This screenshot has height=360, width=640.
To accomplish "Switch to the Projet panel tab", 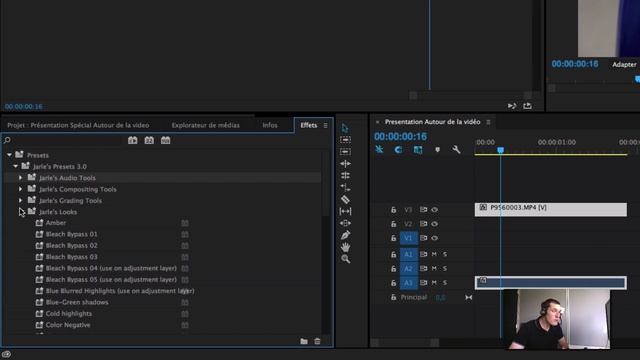I will click(x=78, y=125).
